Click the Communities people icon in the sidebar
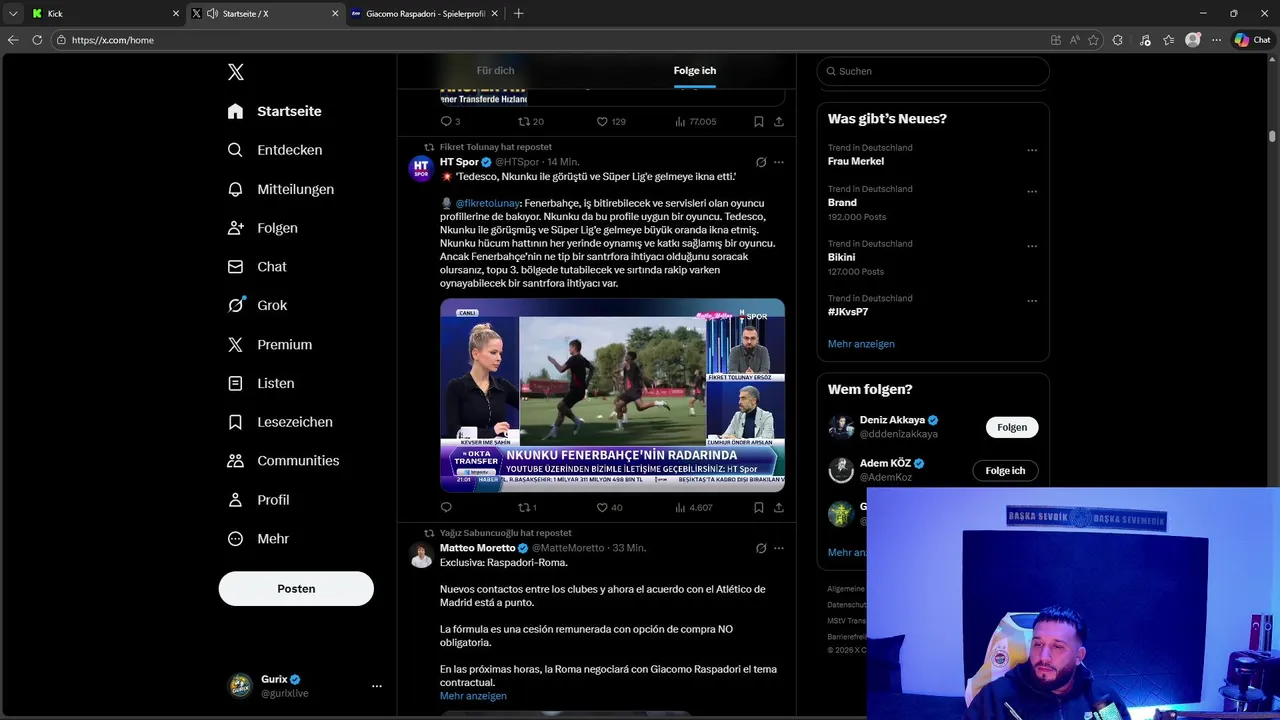Screen dimensions: 1280x720 (x=235, y=461)
